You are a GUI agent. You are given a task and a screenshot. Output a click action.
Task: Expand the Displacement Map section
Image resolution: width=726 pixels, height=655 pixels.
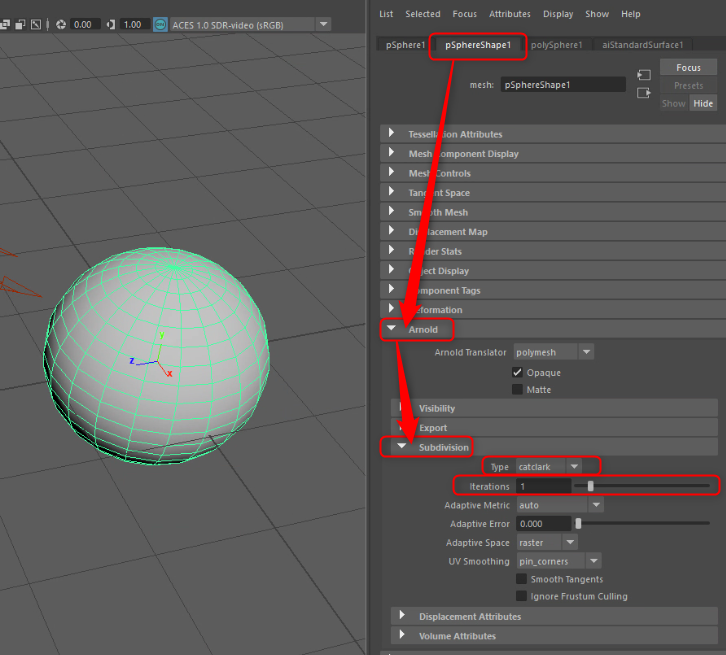[553, 231]
